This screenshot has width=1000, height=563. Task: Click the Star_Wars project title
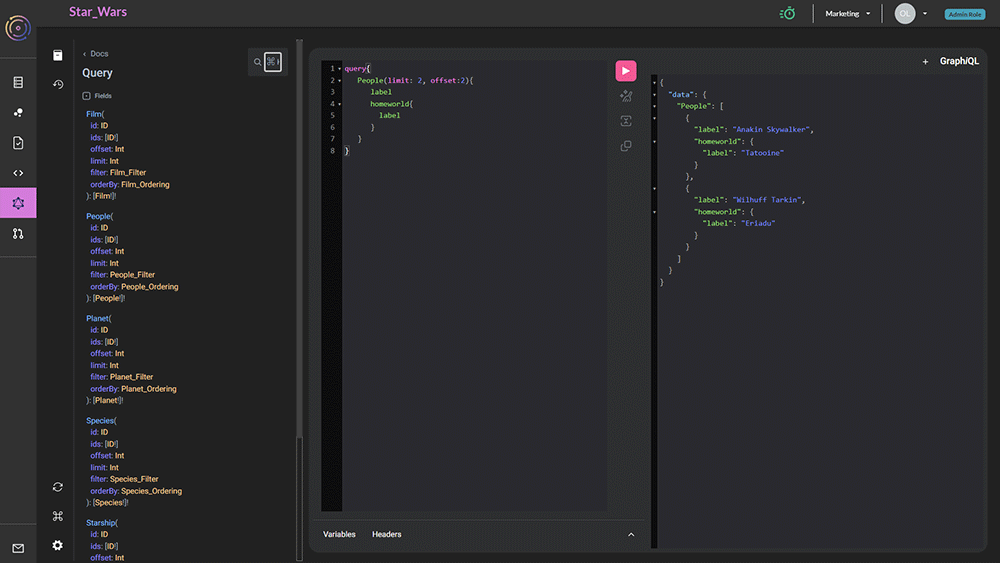tap(98, 12)
